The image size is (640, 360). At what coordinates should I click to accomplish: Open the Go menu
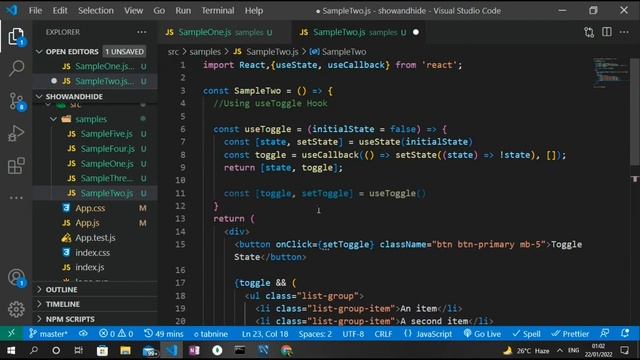[159, 11]
